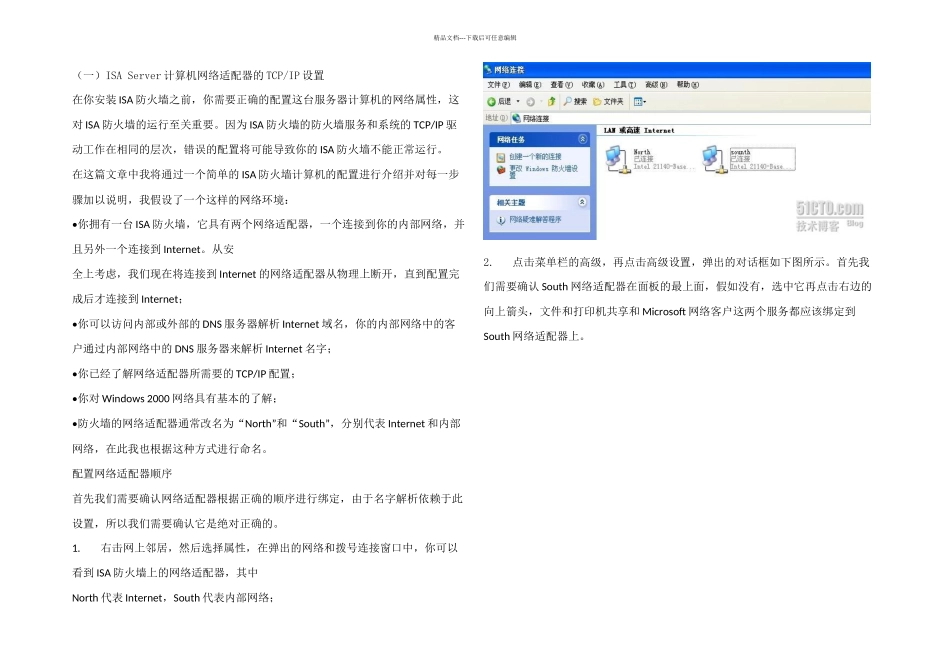This screenshot has width=950, height=672.
Task: Open the 编辑(E) menu
Action: pyautogui.click(x=530, y=85)
